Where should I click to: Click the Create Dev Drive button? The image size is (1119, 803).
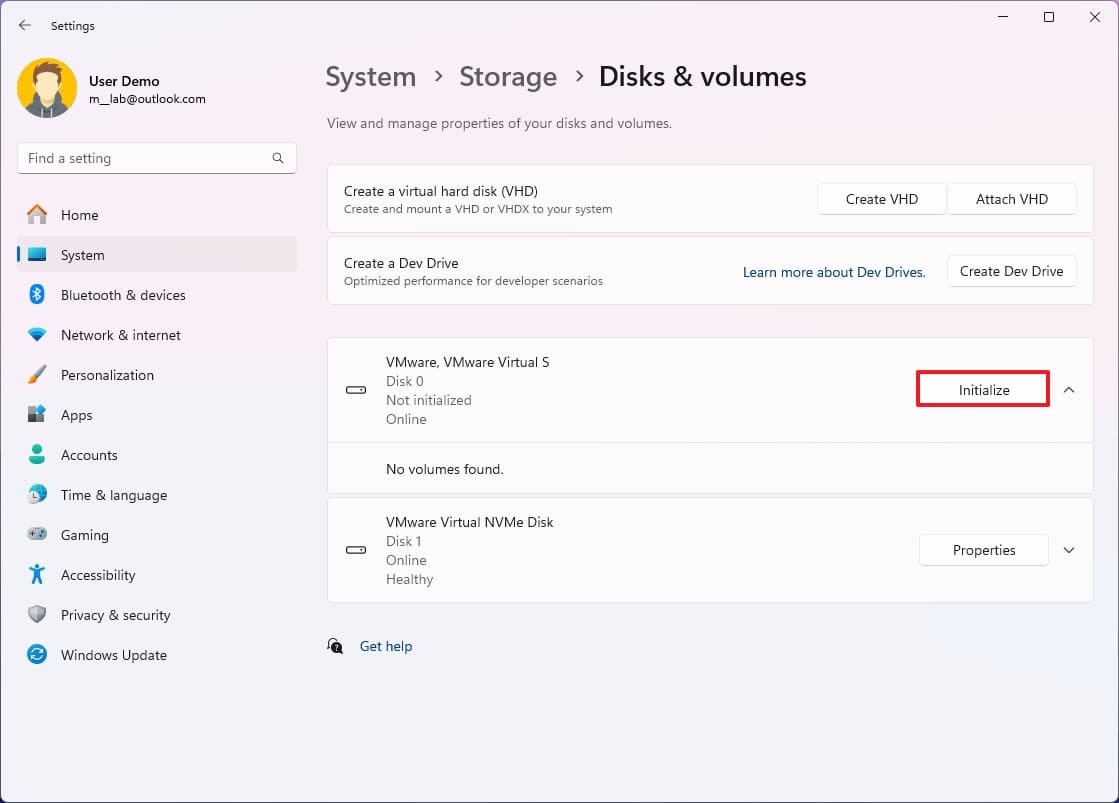(x=1011, y=271)
